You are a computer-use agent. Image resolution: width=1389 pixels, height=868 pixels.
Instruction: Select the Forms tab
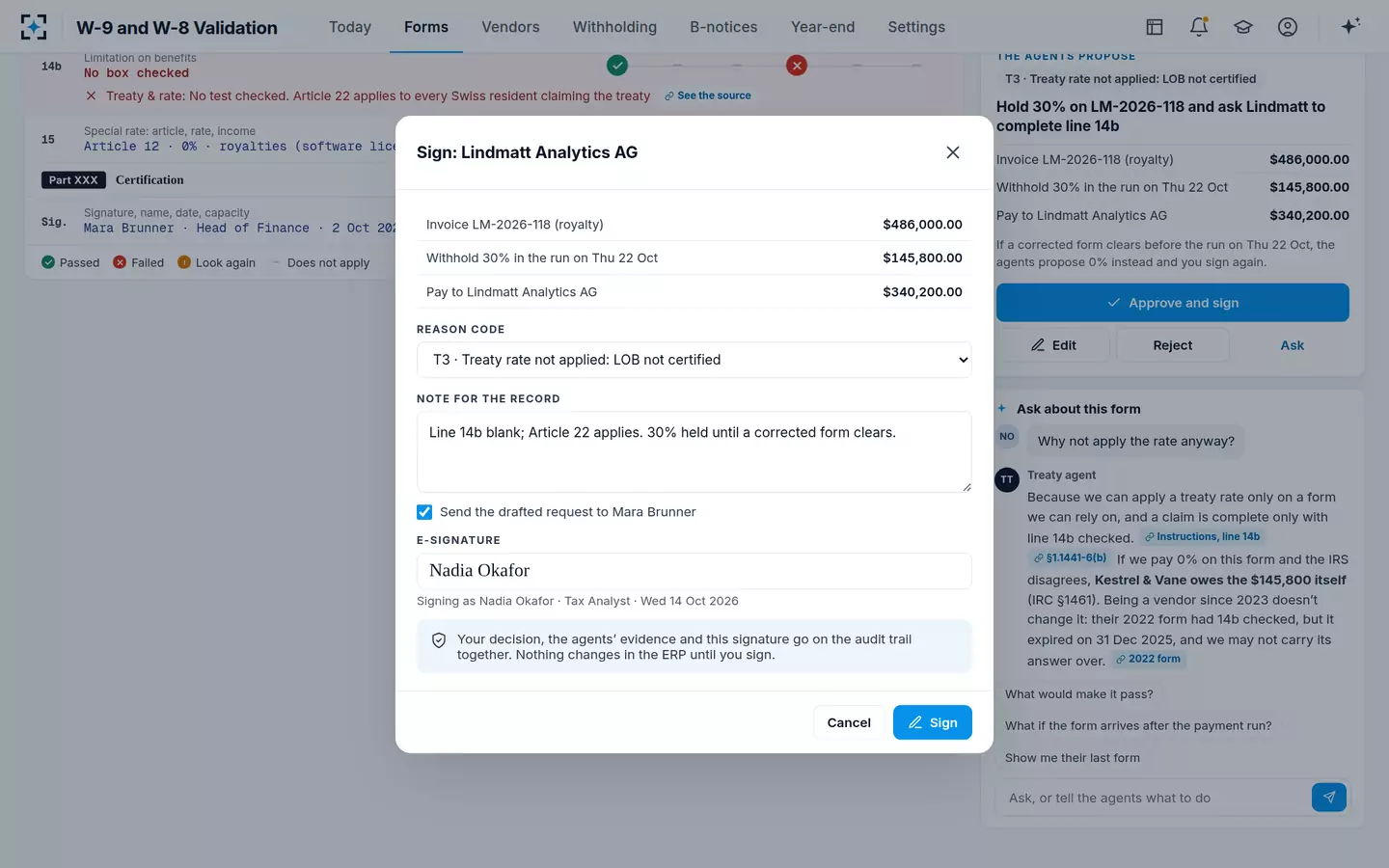[426, 27]
